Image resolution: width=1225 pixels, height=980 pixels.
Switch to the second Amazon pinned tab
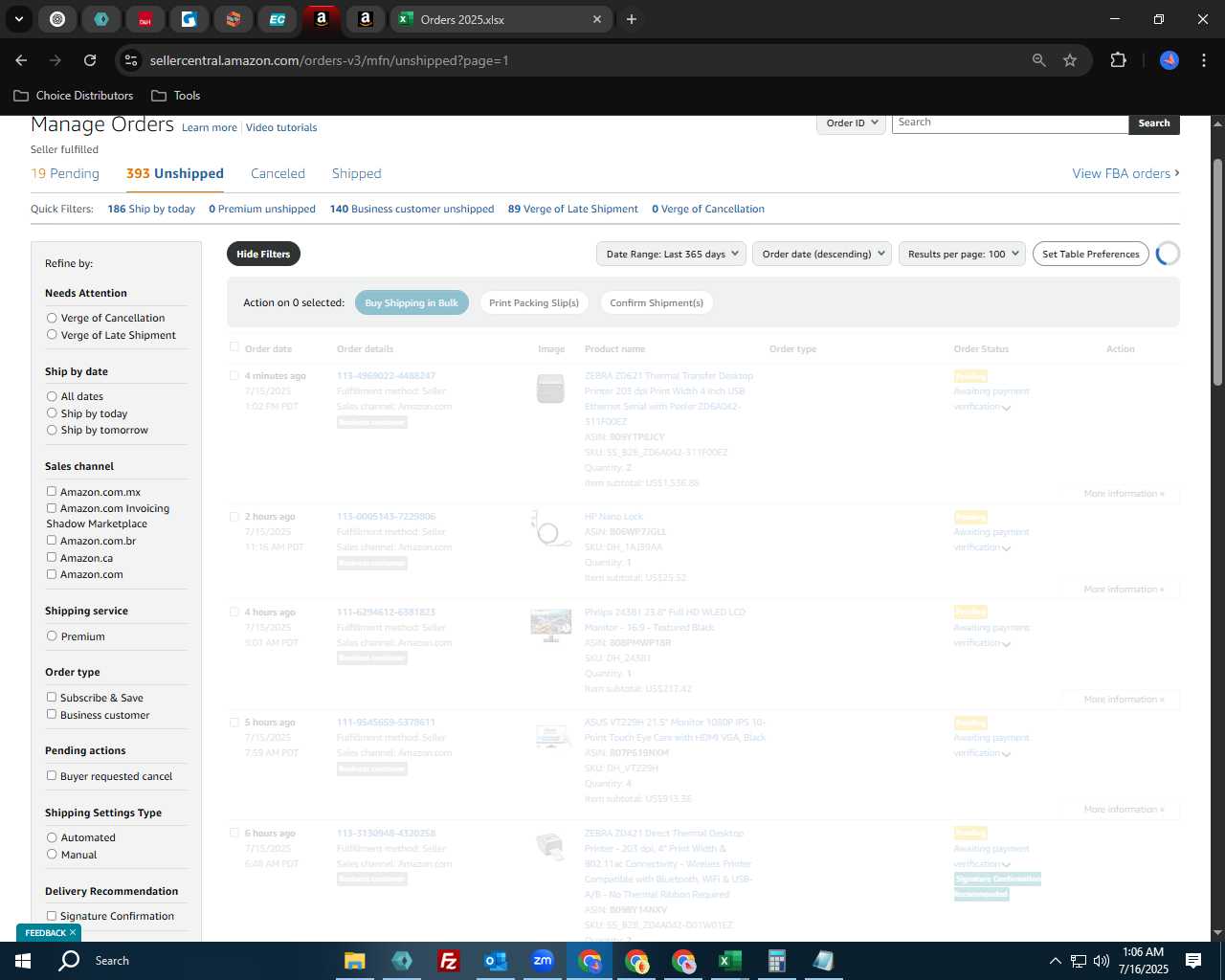[x=366, y=19]
